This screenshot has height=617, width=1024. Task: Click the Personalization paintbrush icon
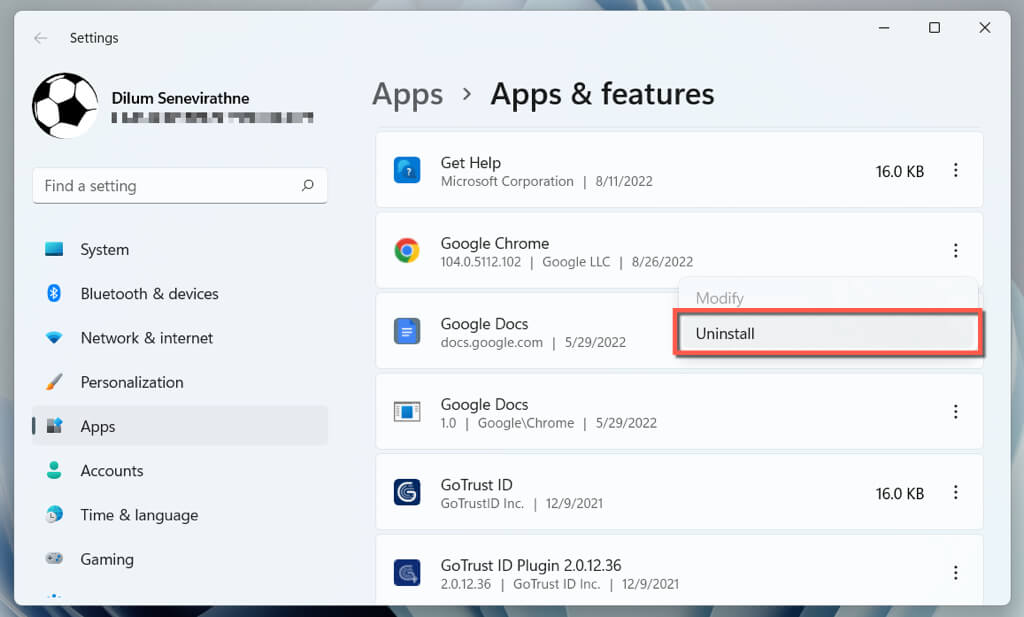54,382
